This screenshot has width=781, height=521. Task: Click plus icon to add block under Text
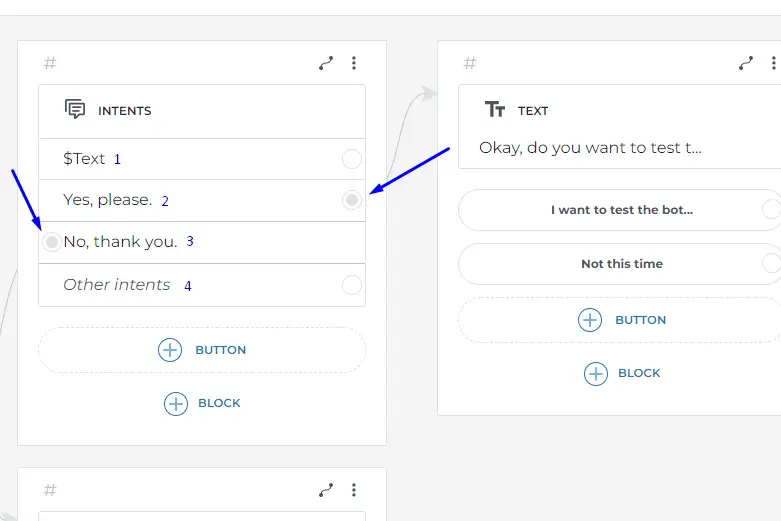pos(596,373)
